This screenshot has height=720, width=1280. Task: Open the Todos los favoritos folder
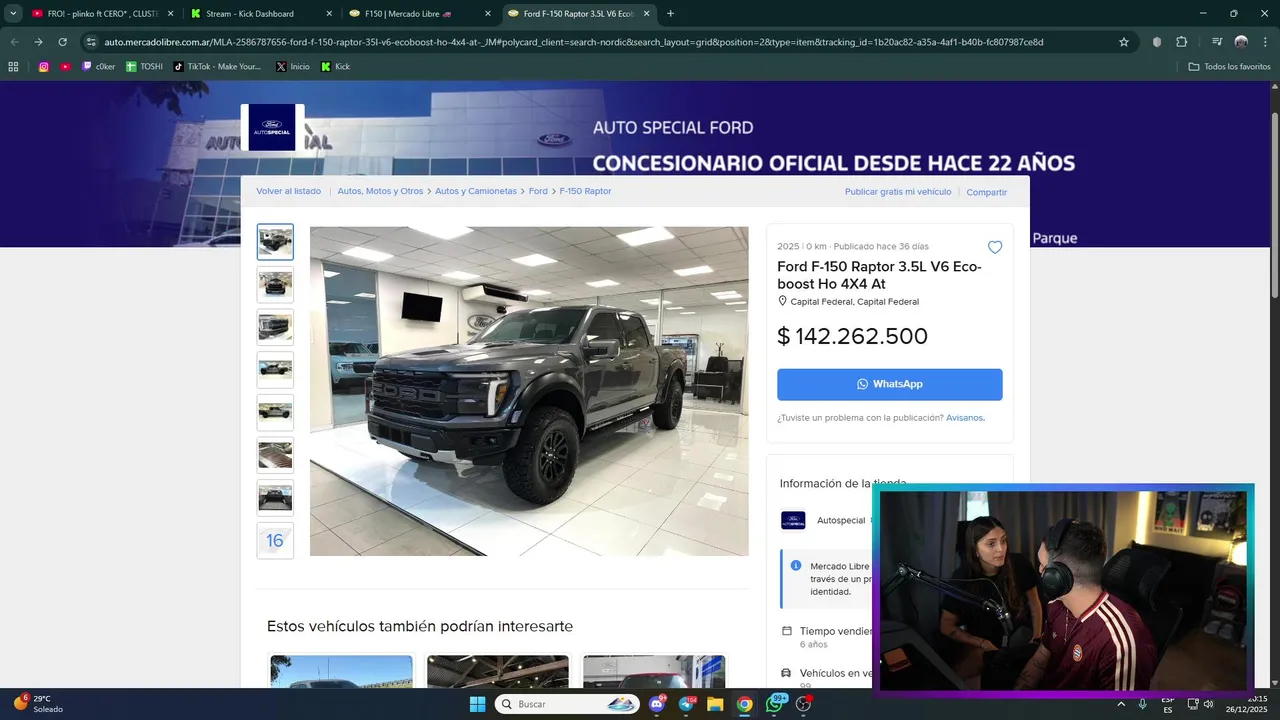click(1230, 67)
